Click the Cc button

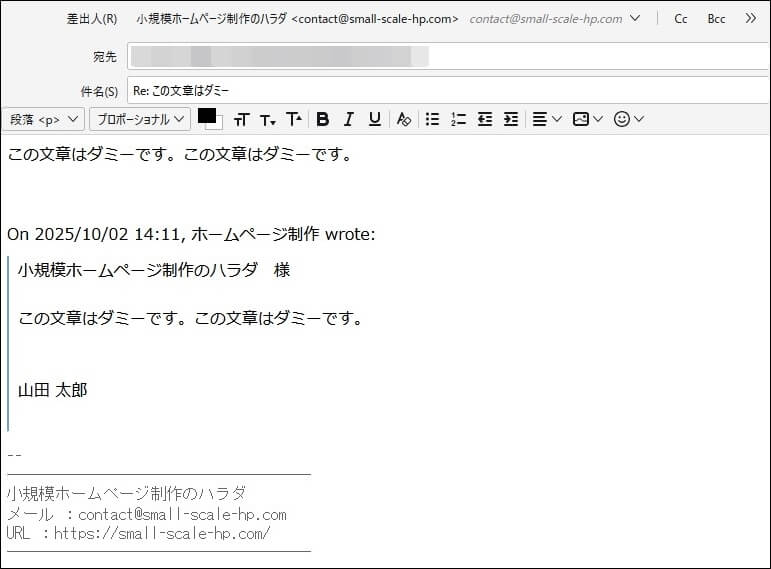681,19
